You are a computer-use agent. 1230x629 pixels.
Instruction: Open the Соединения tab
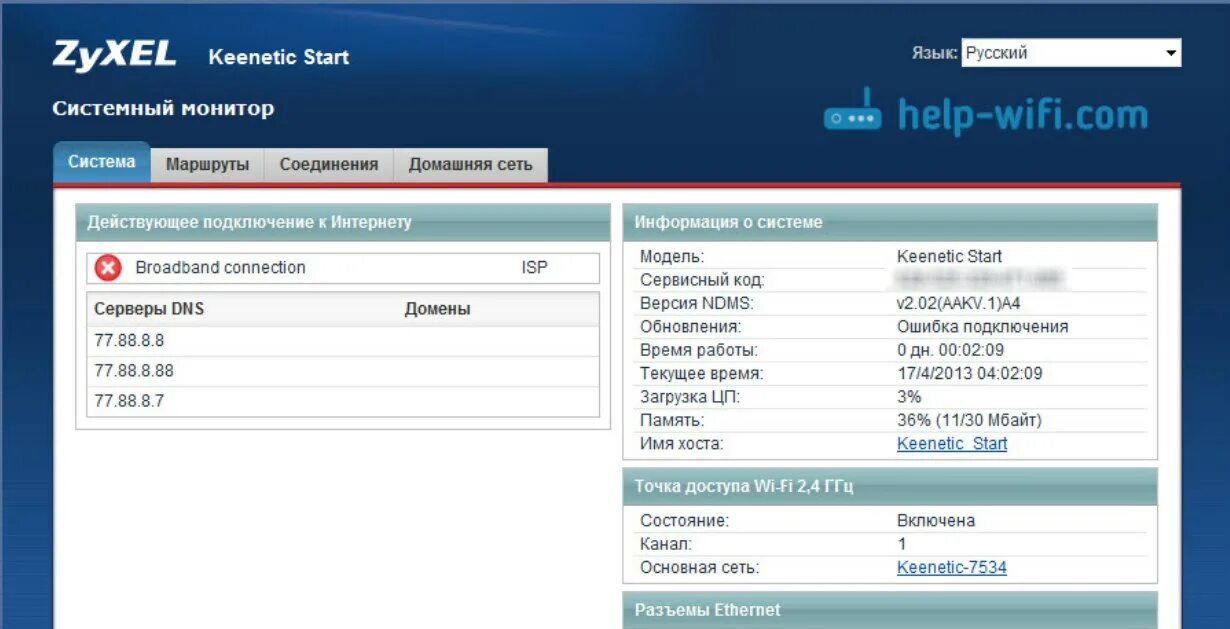pos(329,165)
